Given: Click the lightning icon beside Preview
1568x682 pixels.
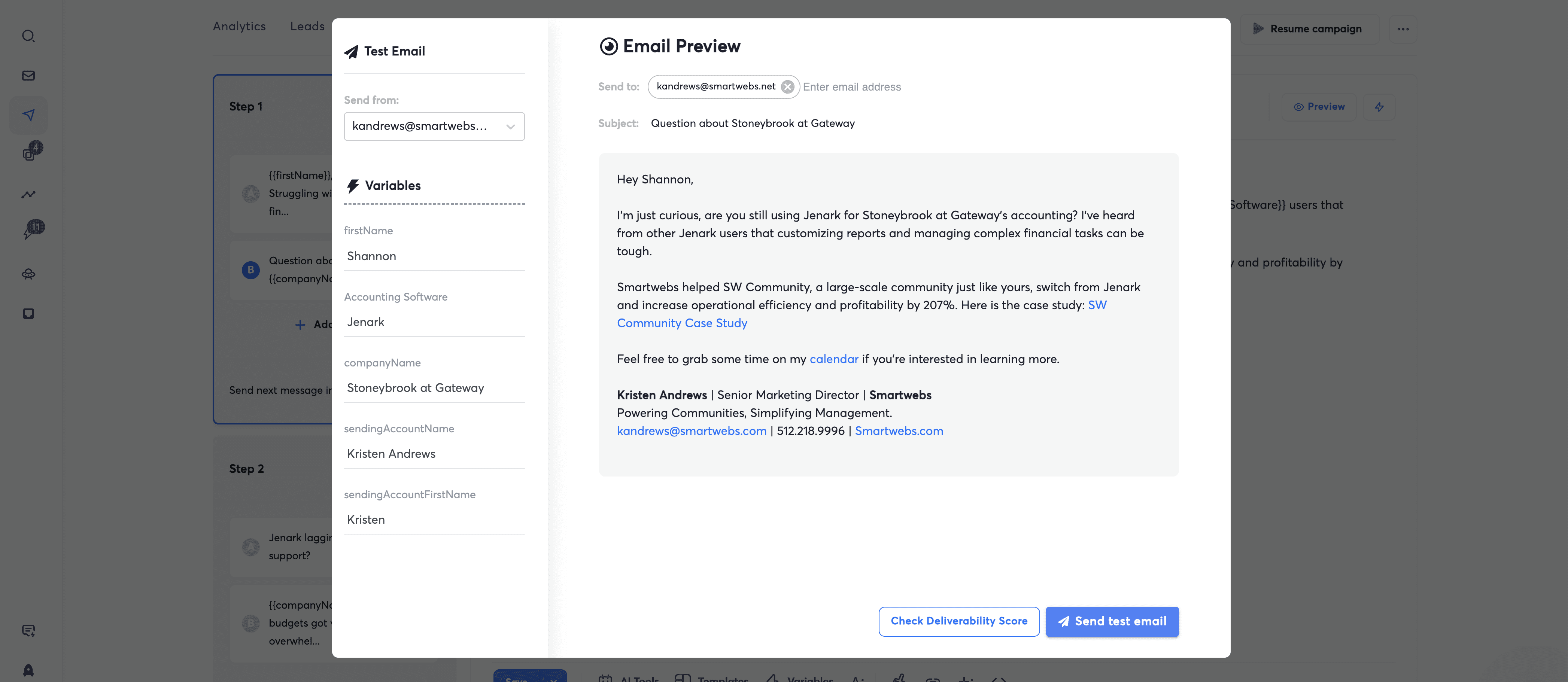Looking at the screenshot, I should point(1379,106).
